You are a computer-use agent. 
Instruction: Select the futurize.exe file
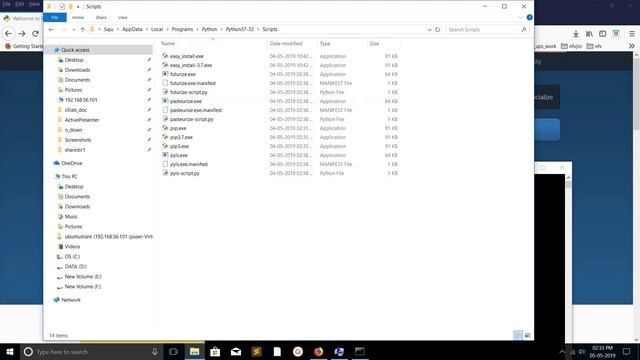pos(182,74)
